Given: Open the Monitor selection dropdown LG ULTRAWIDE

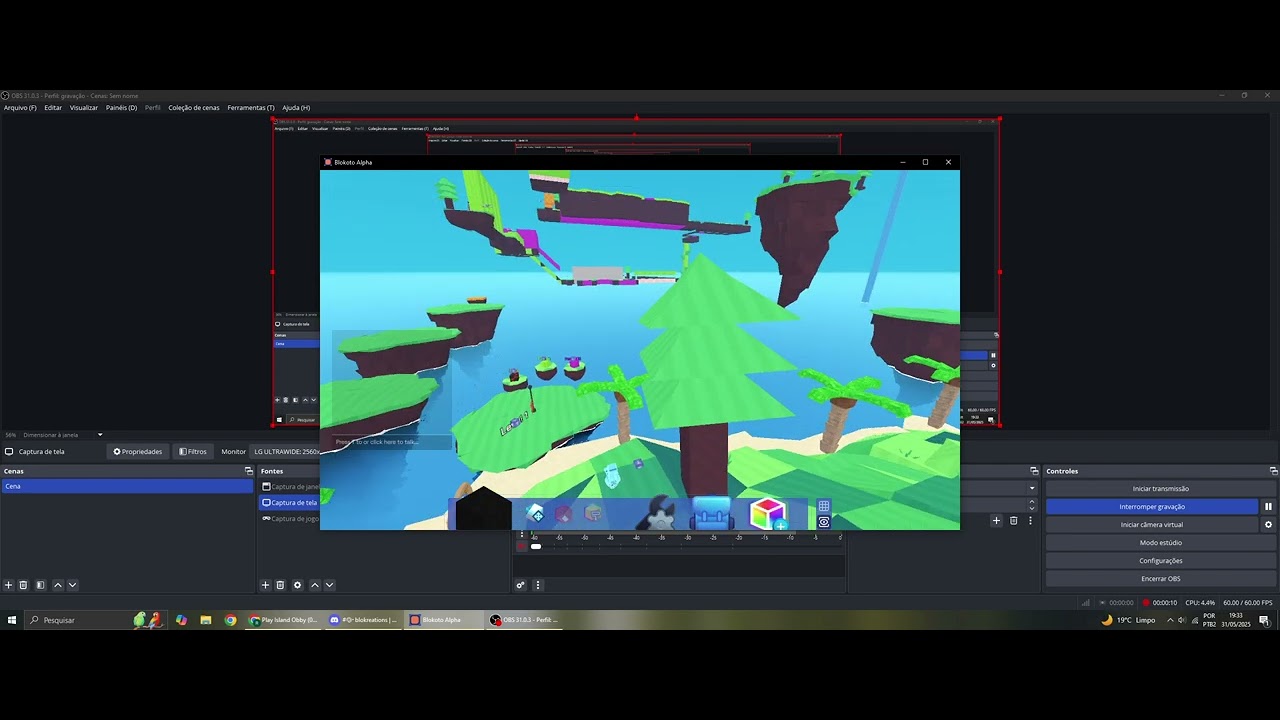Looking at the screenshot, I should 286,452.
